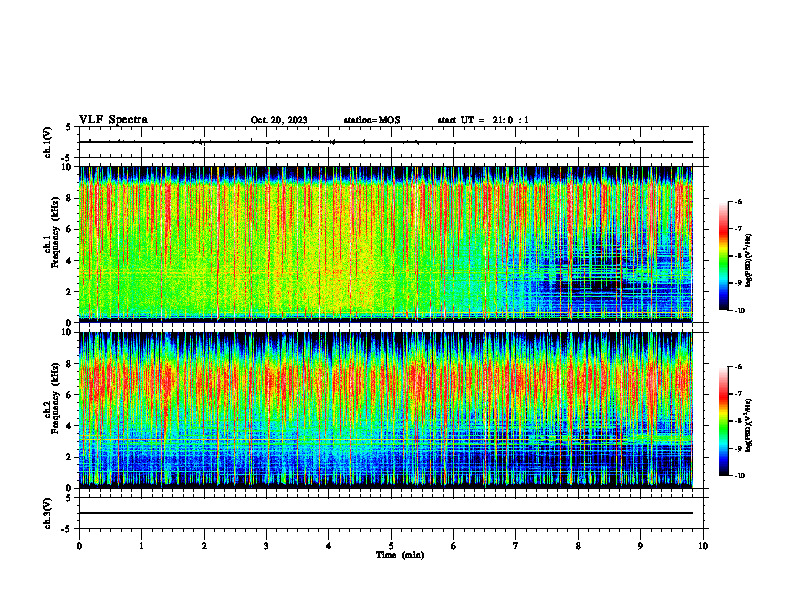The image size is (792, 612).
Task: Click time axis tick label "10"
Action: (x=703, y=546)
